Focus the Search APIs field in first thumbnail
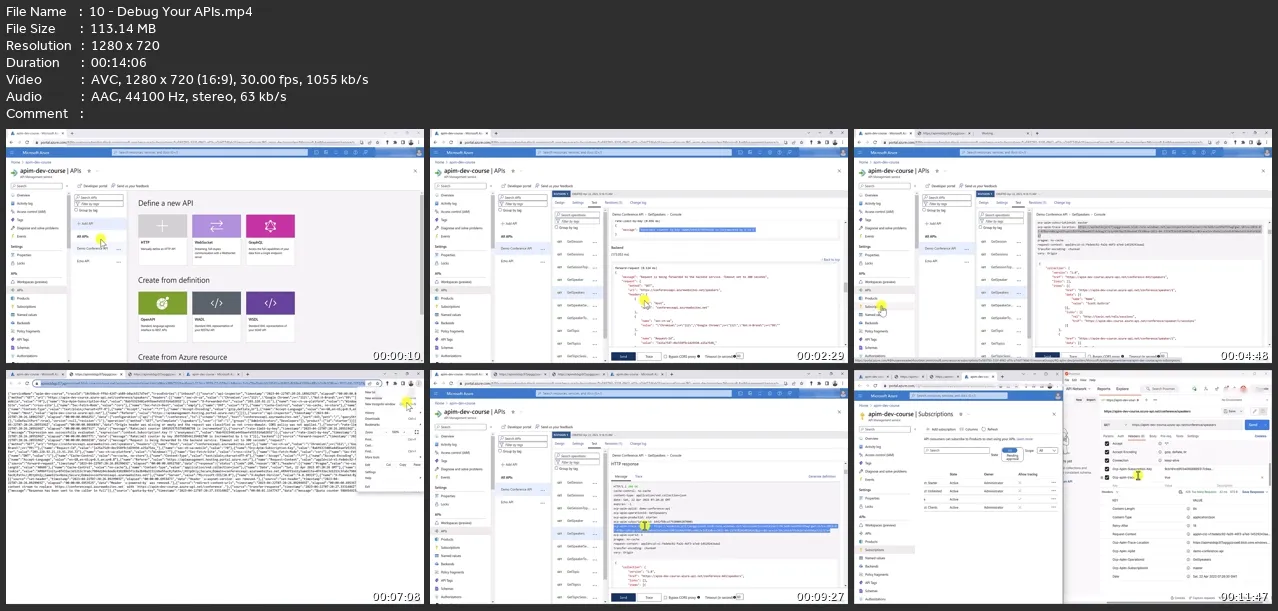 click(99, 197)
